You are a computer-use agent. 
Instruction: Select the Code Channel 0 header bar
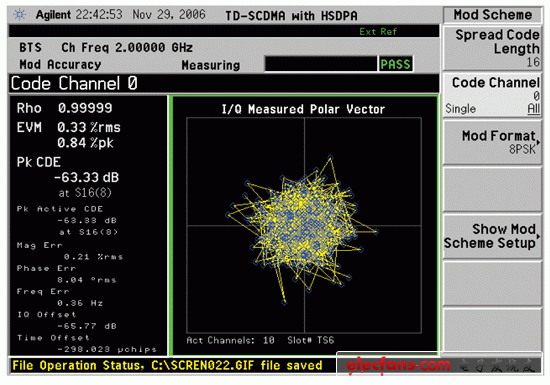coord(224,83)
